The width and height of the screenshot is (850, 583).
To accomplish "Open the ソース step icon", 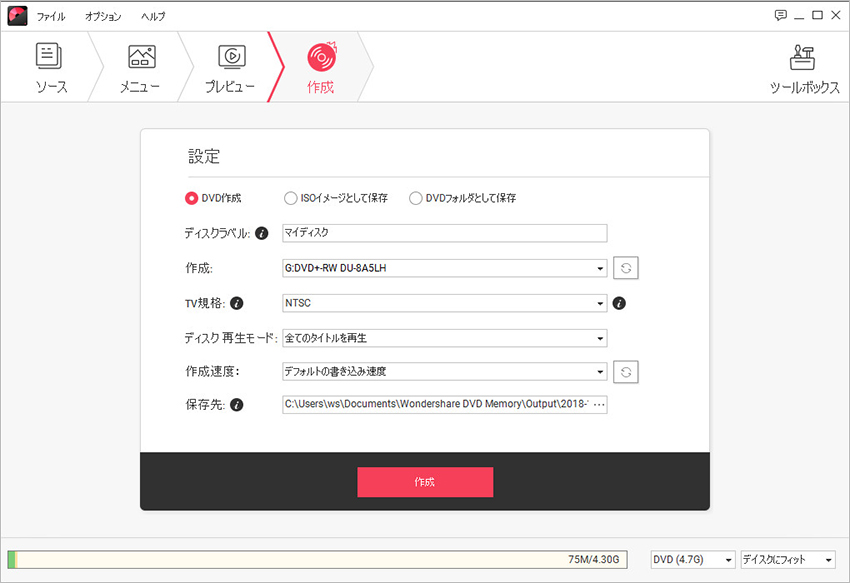I will [49, 56].
